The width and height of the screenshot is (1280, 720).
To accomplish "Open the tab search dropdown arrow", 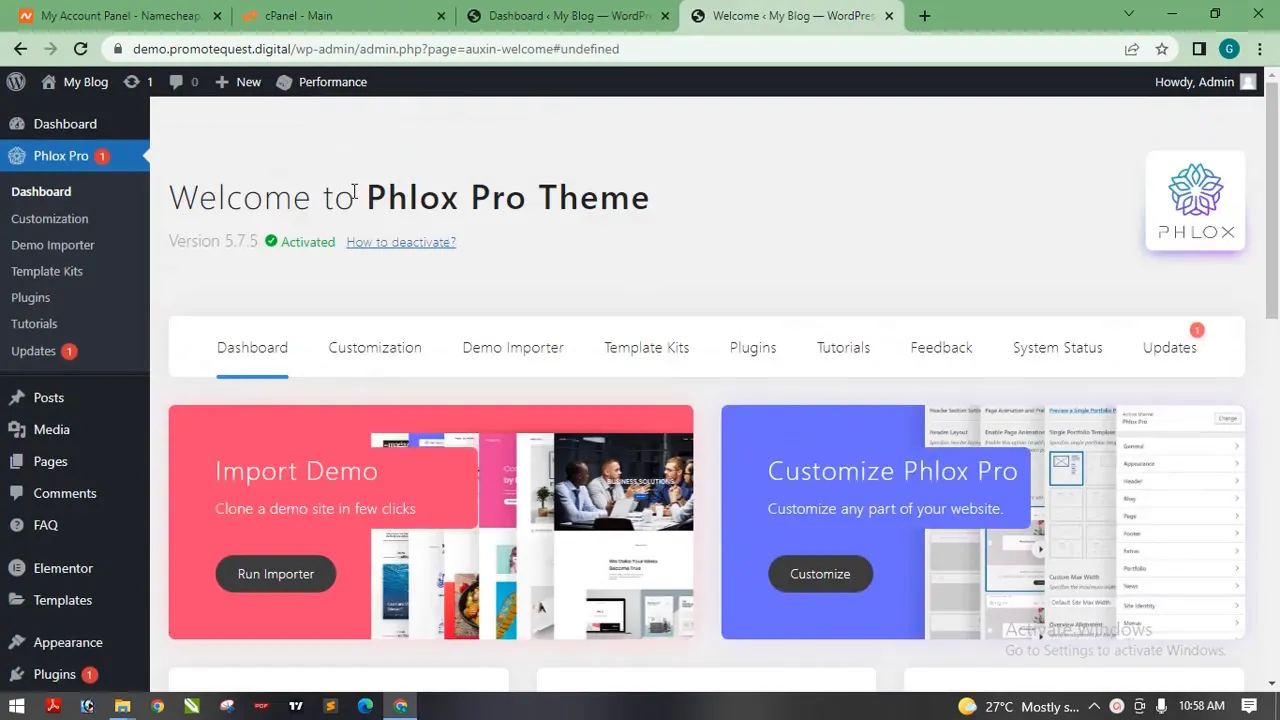I will [1129, 15].
